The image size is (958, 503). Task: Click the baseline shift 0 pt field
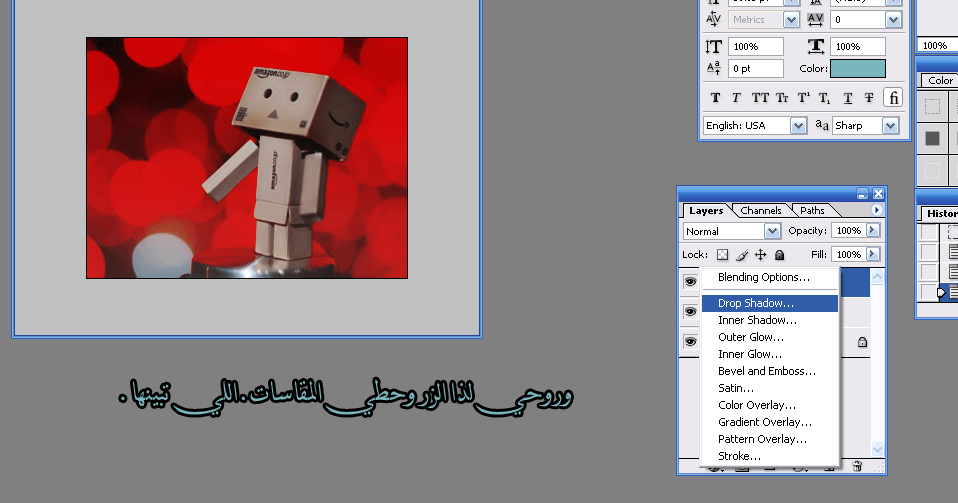(x=755, y=68)
